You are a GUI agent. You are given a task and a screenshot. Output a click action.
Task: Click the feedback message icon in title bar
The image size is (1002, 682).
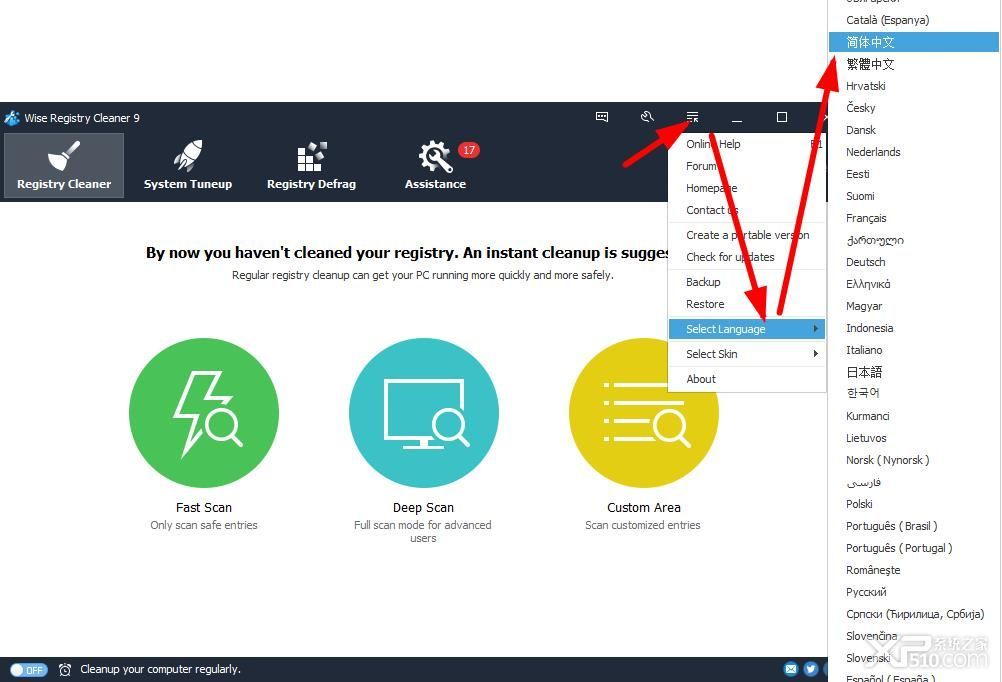(602, 116)
